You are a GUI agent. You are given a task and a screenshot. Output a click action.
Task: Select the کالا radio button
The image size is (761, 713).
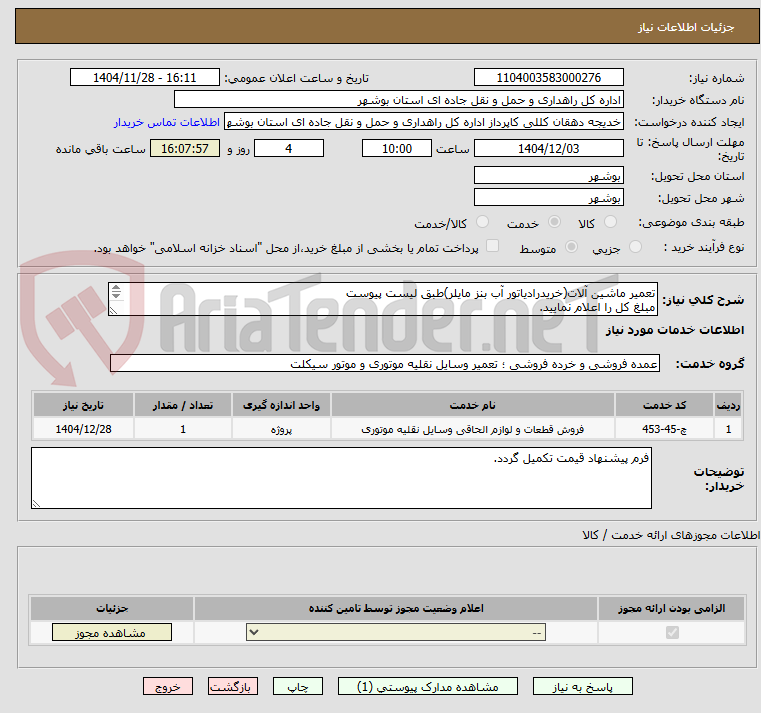[610, 222]
